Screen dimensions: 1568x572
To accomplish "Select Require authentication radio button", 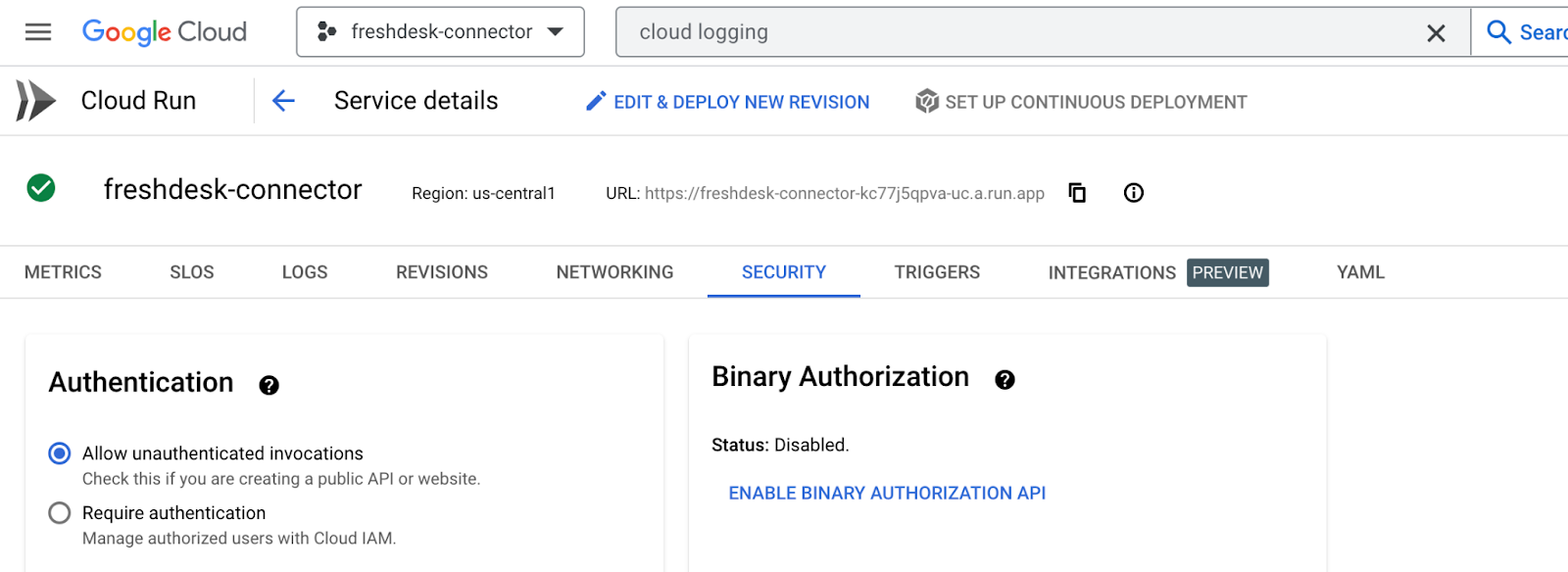I will [x=60, y=513].
